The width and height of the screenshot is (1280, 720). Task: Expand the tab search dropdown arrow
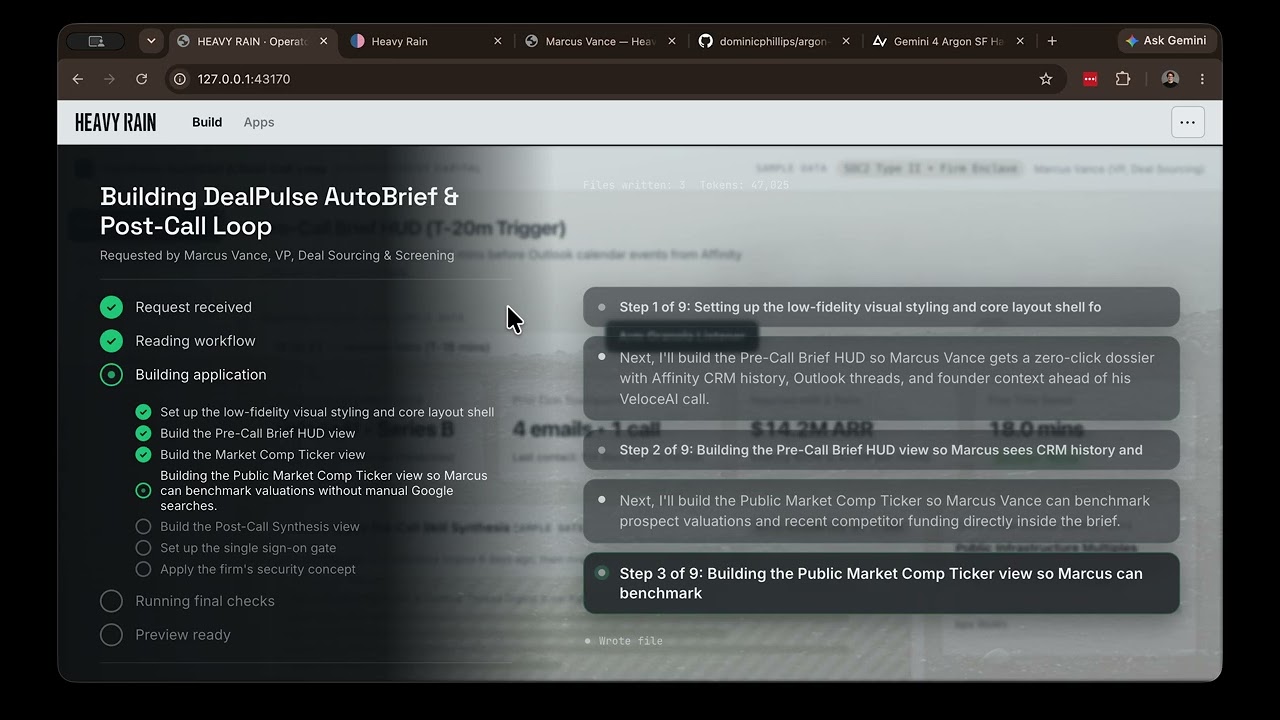151,41
